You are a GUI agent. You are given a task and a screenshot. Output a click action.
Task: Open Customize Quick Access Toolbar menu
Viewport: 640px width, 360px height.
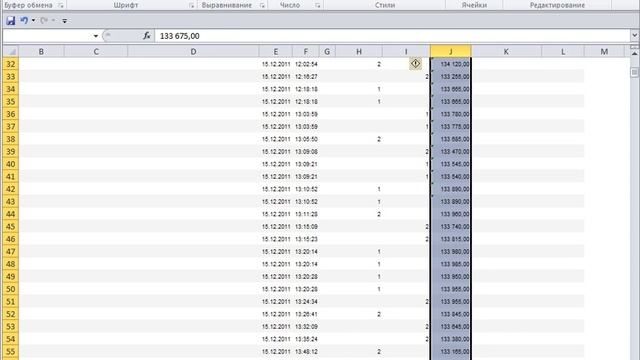click(64, 20)
